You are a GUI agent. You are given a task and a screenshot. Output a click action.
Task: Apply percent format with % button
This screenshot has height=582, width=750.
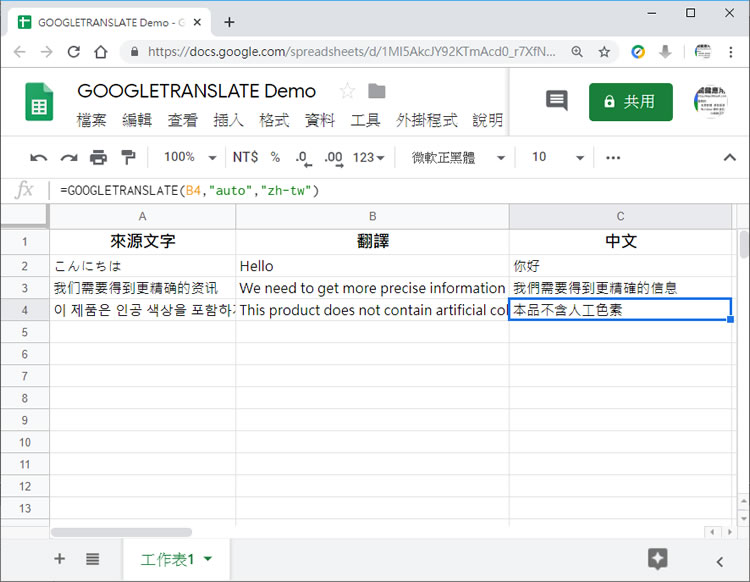click(x=275, y=157)
